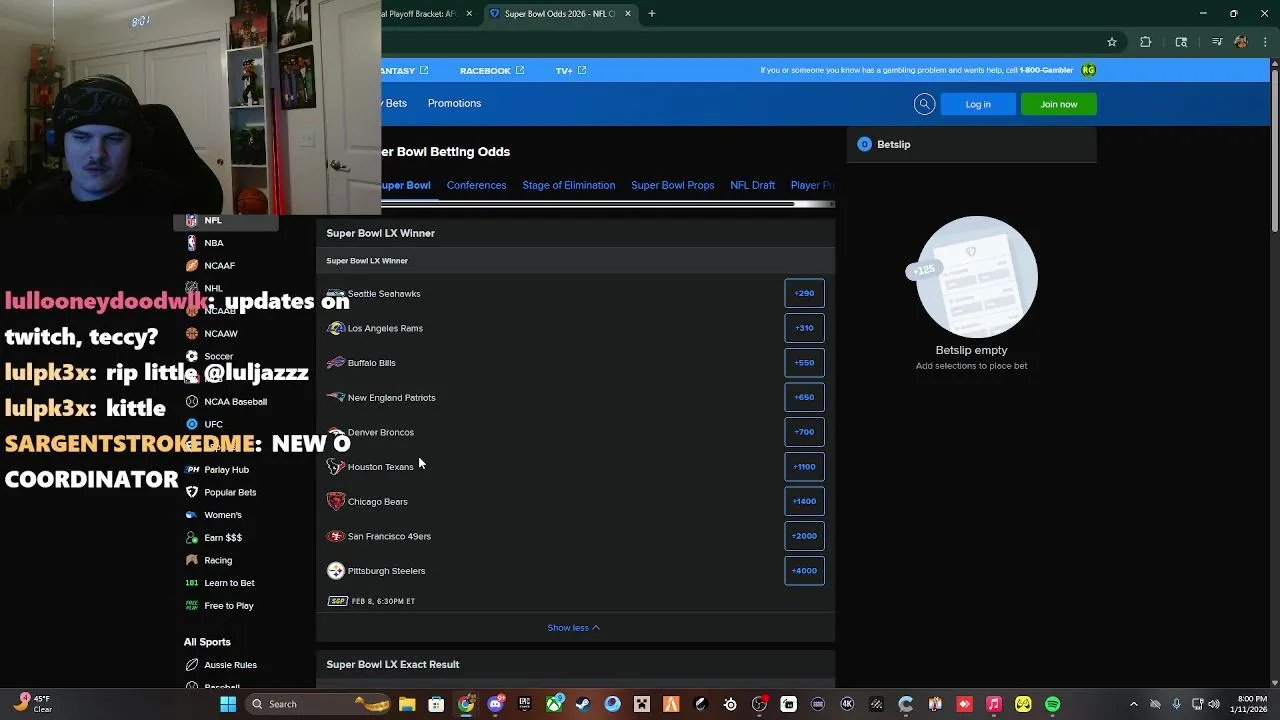Open the Xbox app from the taskbar
The height and width of the screenshot is (720, 1280).
(x=554, y=704)
